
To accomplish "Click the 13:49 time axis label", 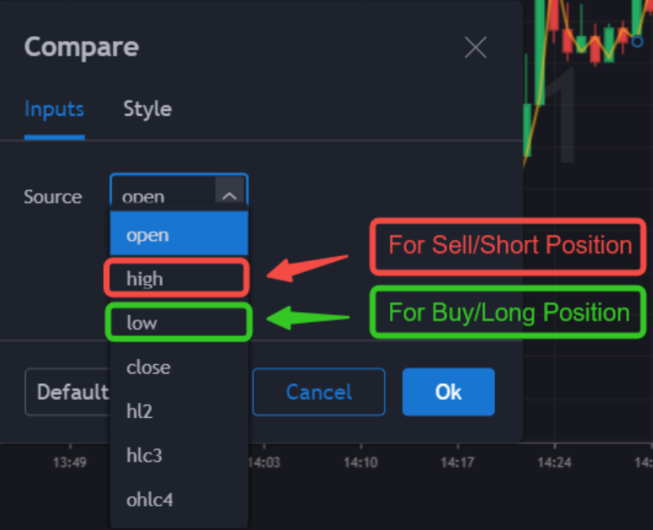I will [x=69, y=463].
